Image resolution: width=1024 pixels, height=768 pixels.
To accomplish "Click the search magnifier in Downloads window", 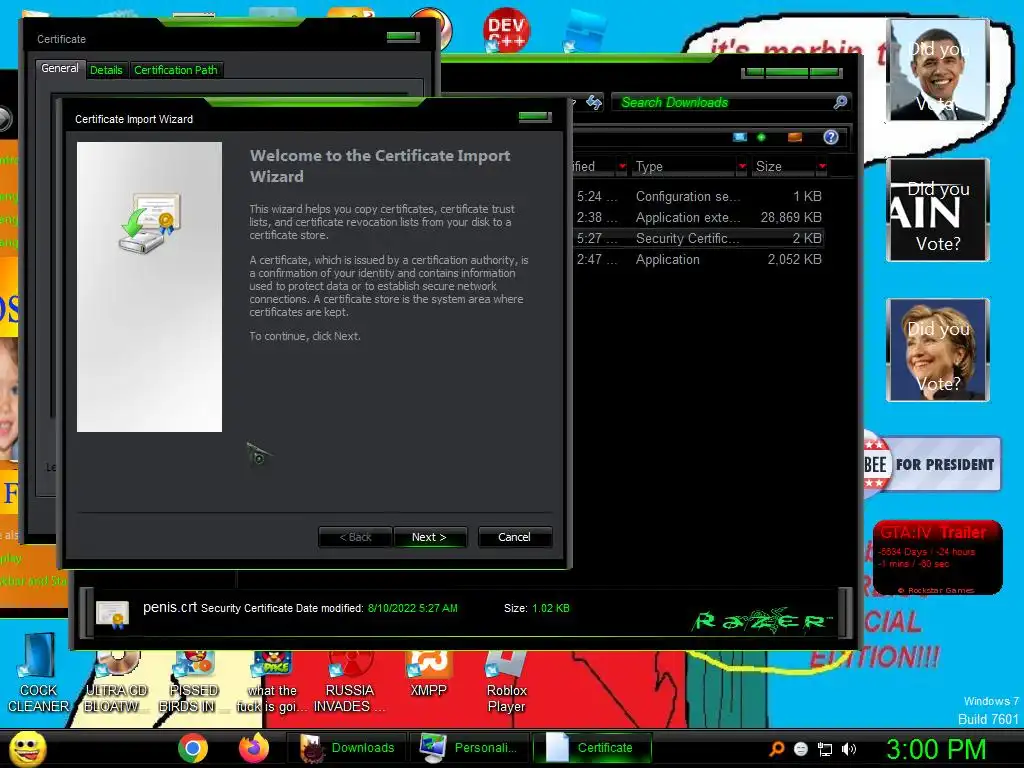I will tap(840, 103).
